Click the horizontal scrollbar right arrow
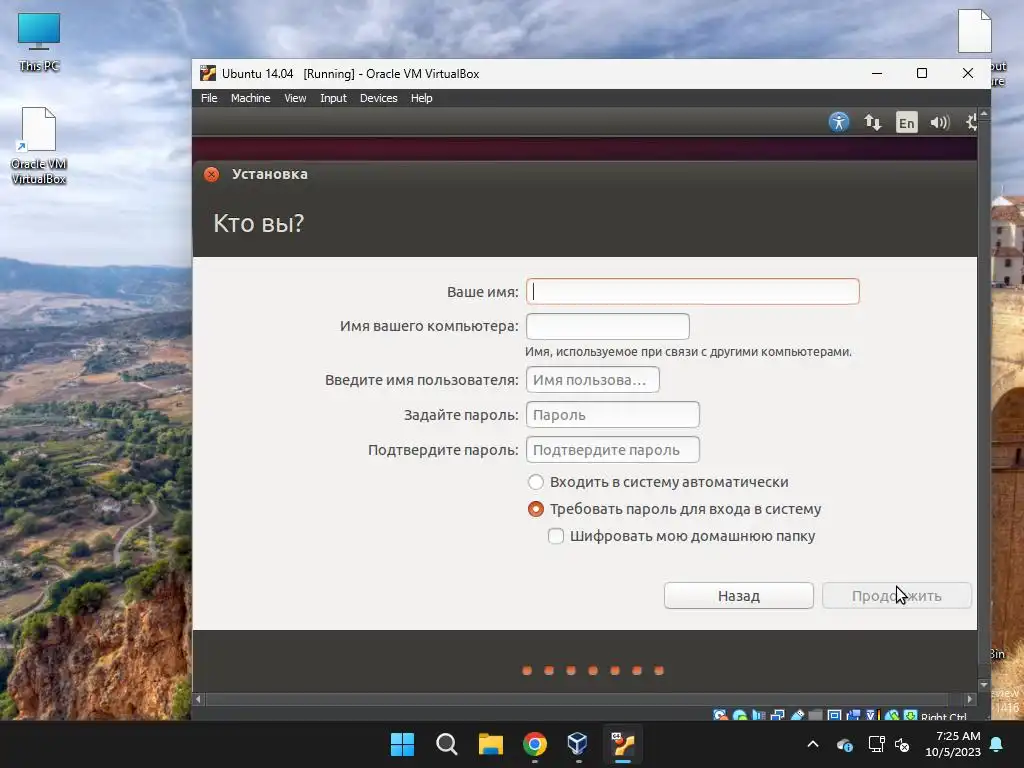This screenshot has width=1024, height=768. [x=970, y=699]
